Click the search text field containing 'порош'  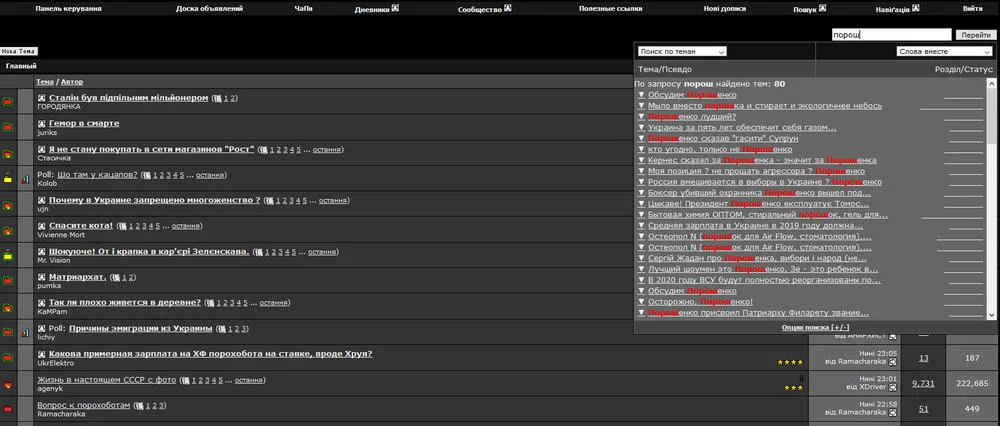pyautogui.click(x=891, y=34)
